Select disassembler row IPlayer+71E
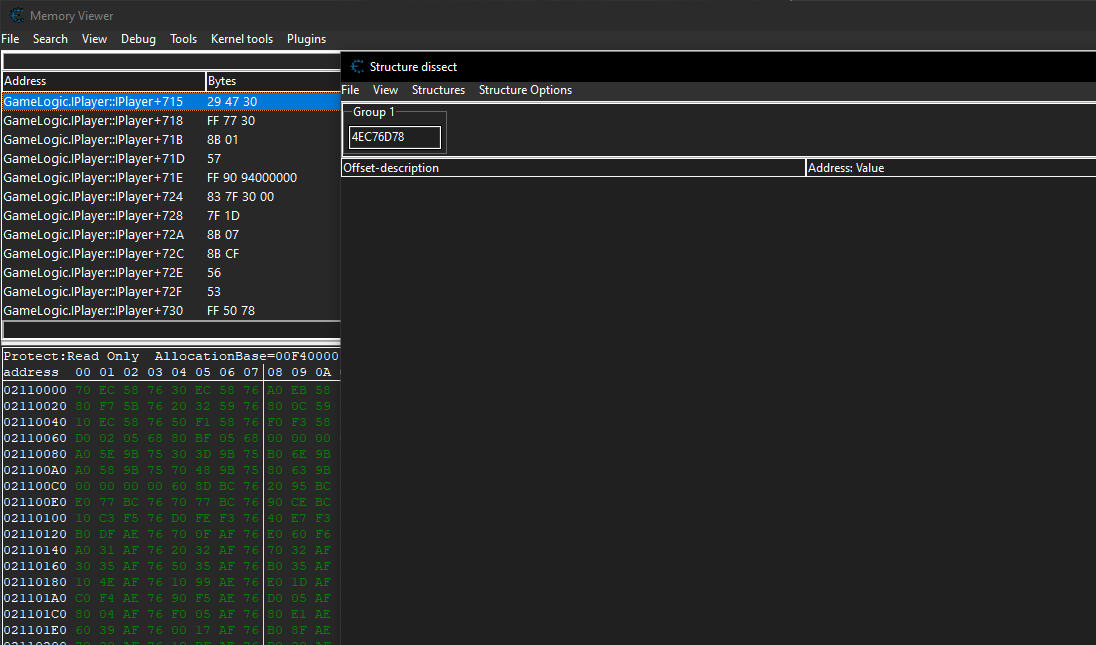Image resolution: width=1096 pixels, height=645 pixels. click(x=171, y=177)
